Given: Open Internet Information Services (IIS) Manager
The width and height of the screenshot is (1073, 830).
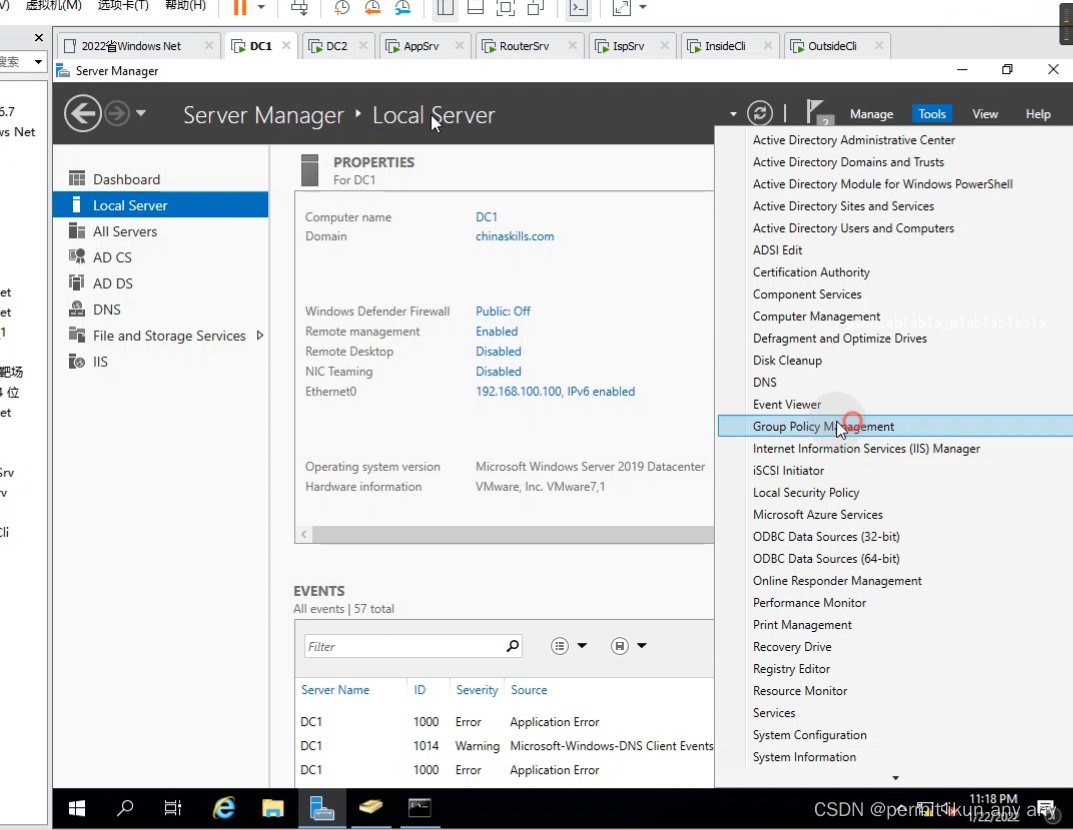Looking at the screenshot, I should coord(866,448).
